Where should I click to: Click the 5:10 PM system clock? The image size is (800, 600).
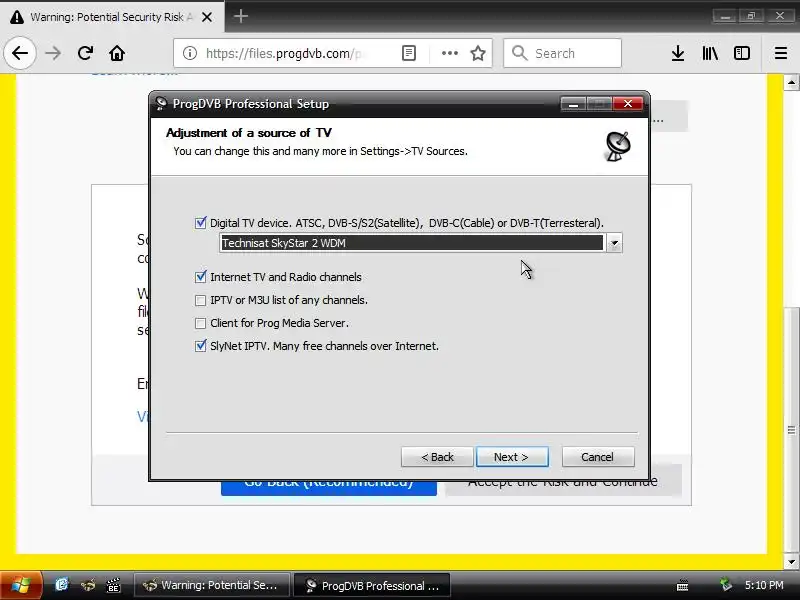click(764, 585)
